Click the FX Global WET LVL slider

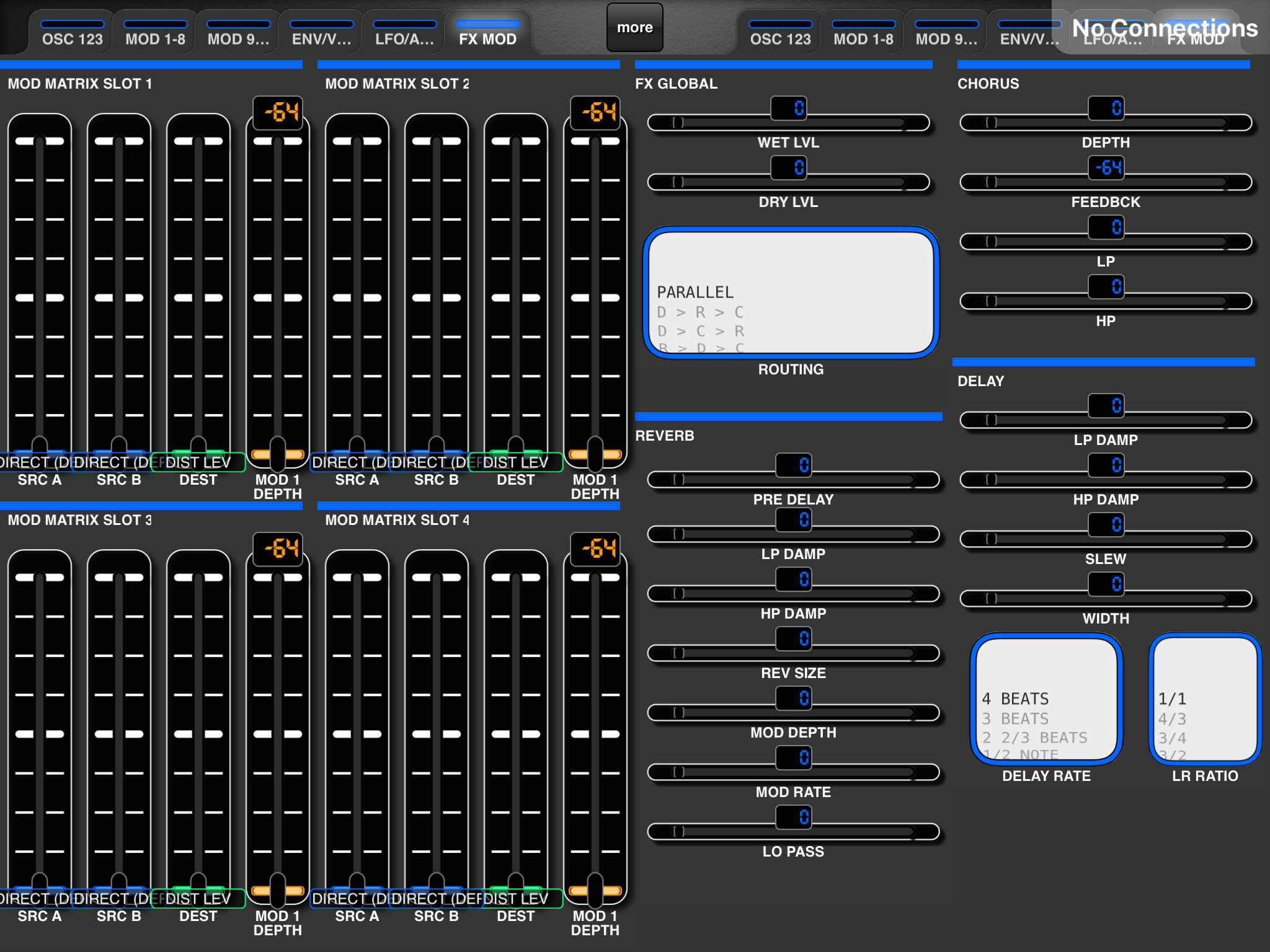pyautogui.click(x=789, y=122)
